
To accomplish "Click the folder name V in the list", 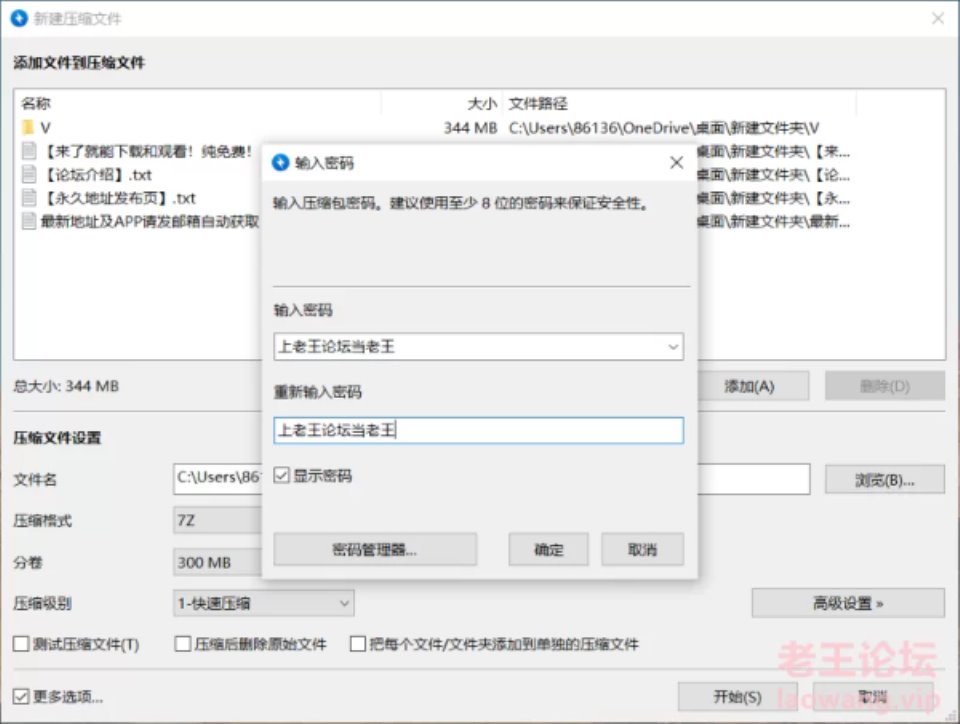I will 45,127.
